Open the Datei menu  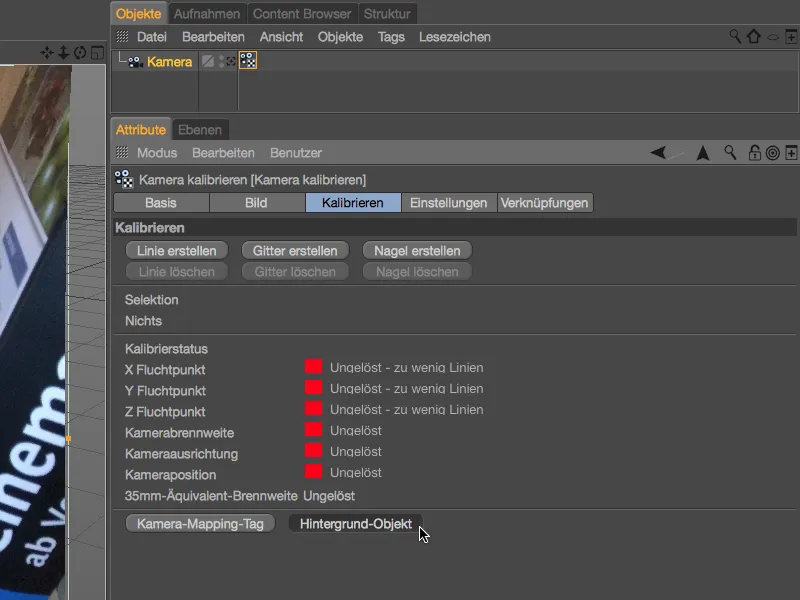click(152, 37)
